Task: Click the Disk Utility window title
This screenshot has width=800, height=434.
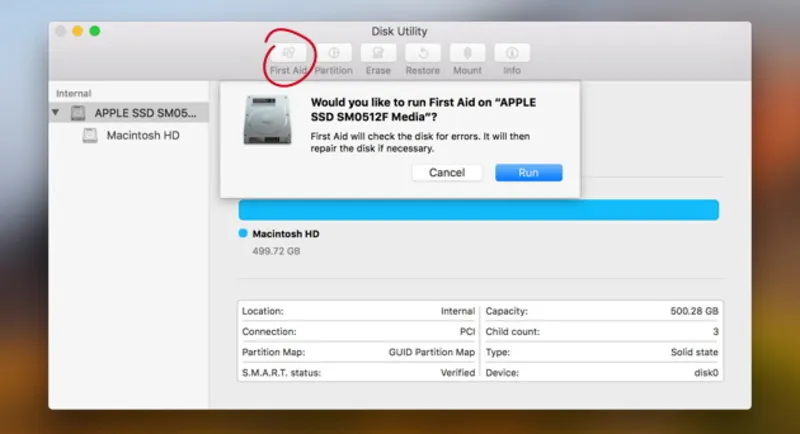Action: [399, 31]
